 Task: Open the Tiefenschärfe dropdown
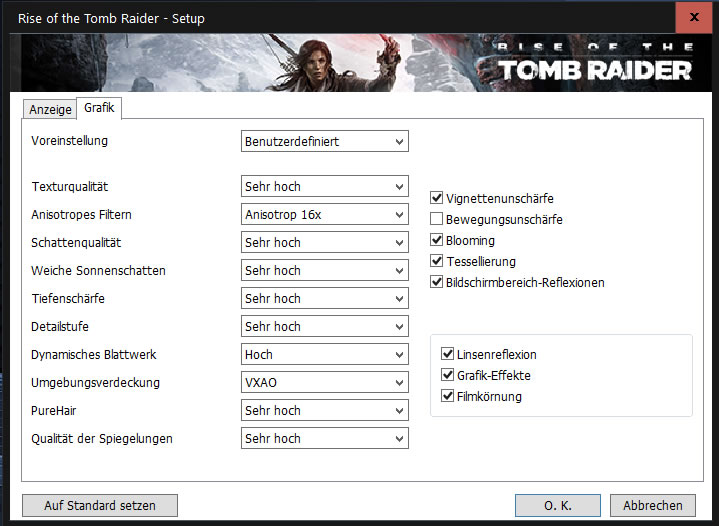pos(325,299)
